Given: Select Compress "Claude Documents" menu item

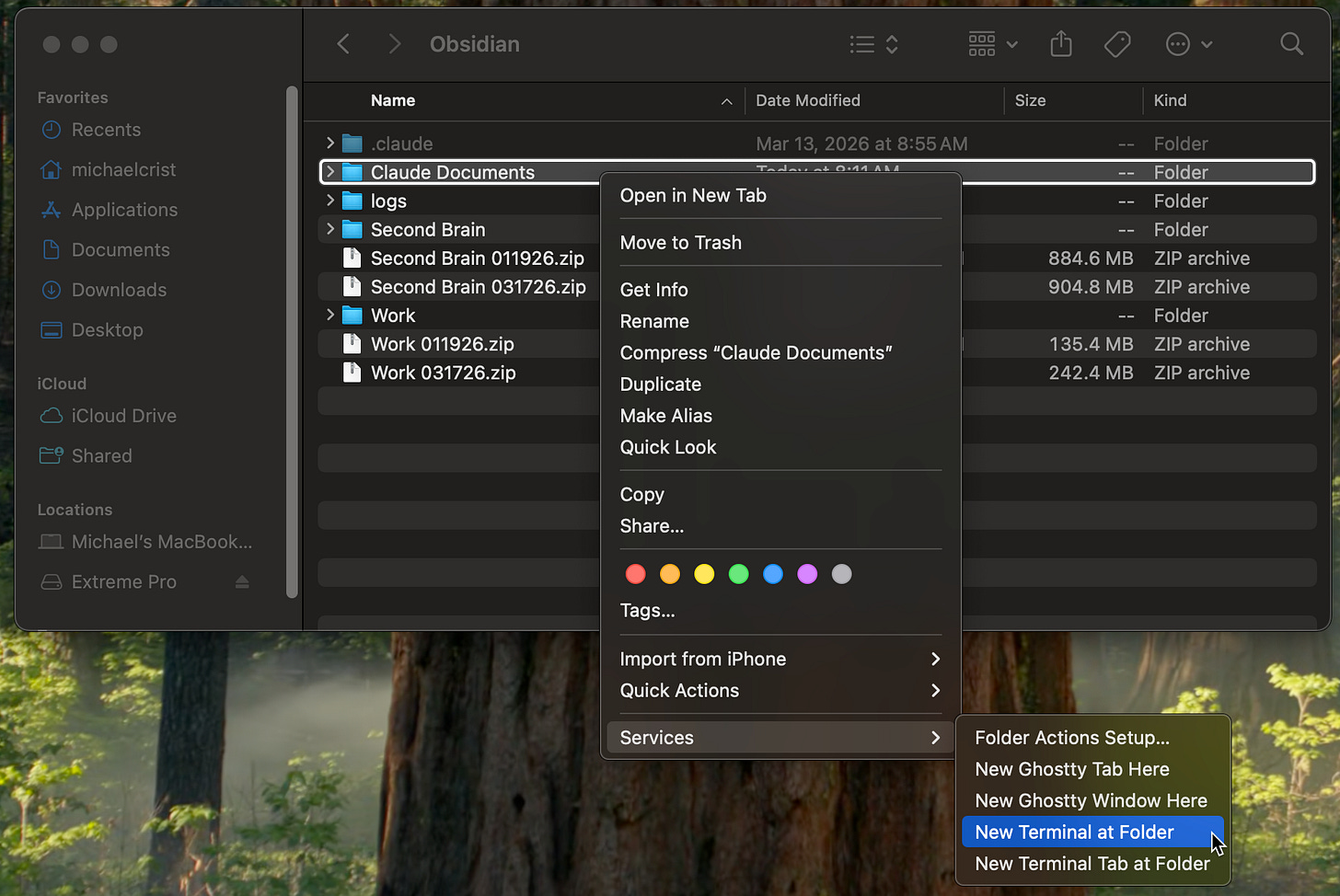Looking at the screenshot, I should coord(756,353).
